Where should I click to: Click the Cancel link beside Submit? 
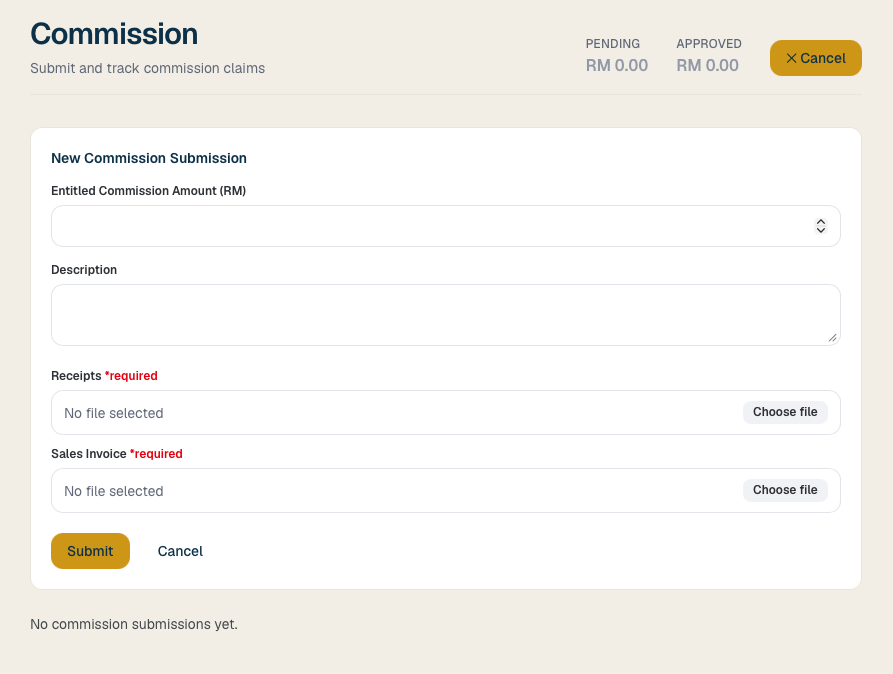coord(180,551)
